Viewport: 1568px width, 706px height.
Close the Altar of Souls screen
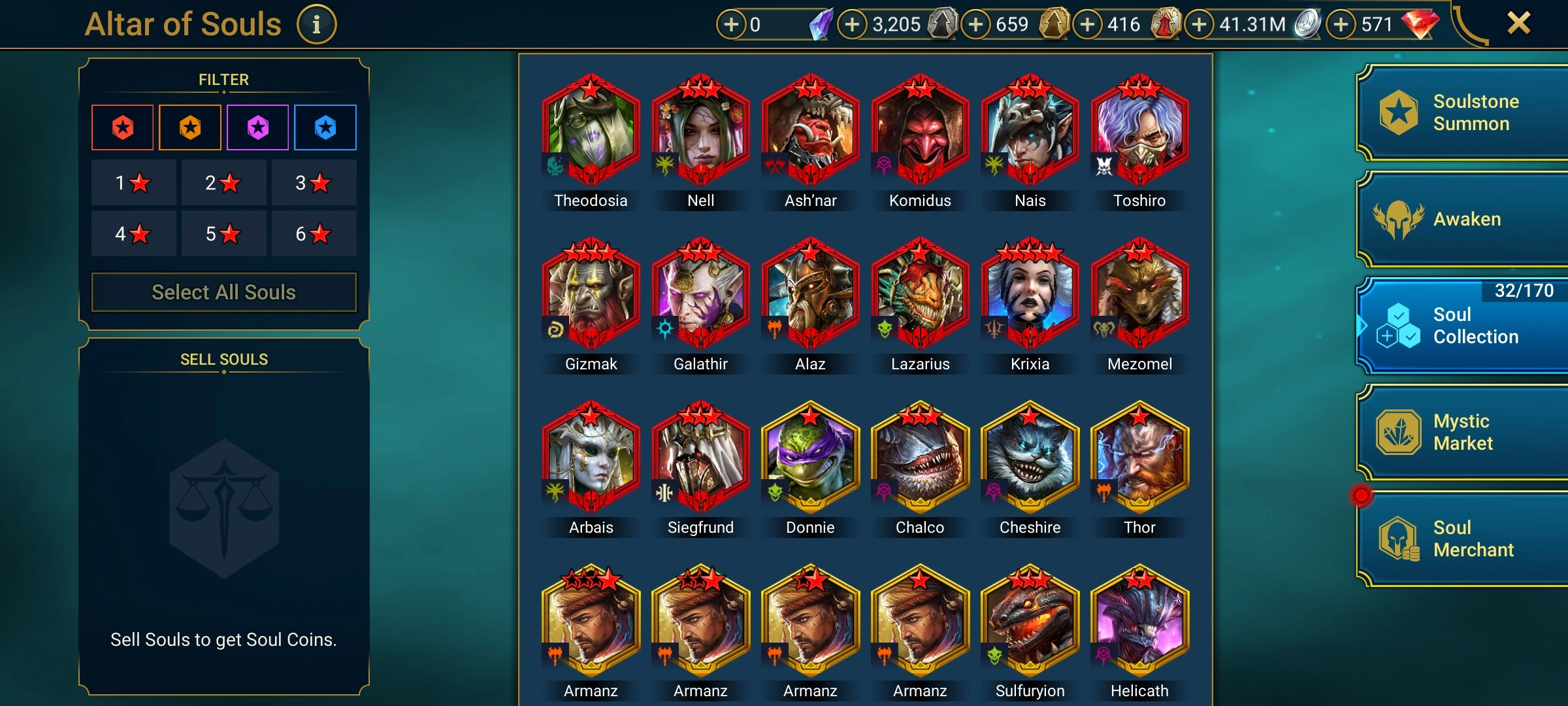tap(1518, 24)
